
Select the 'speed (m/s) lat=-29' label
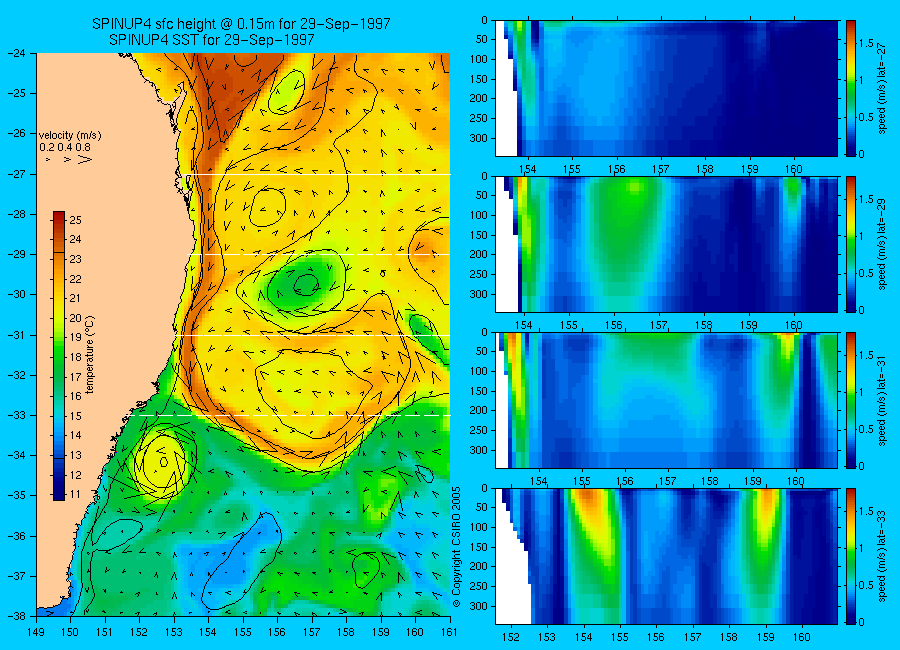(883, 244)
